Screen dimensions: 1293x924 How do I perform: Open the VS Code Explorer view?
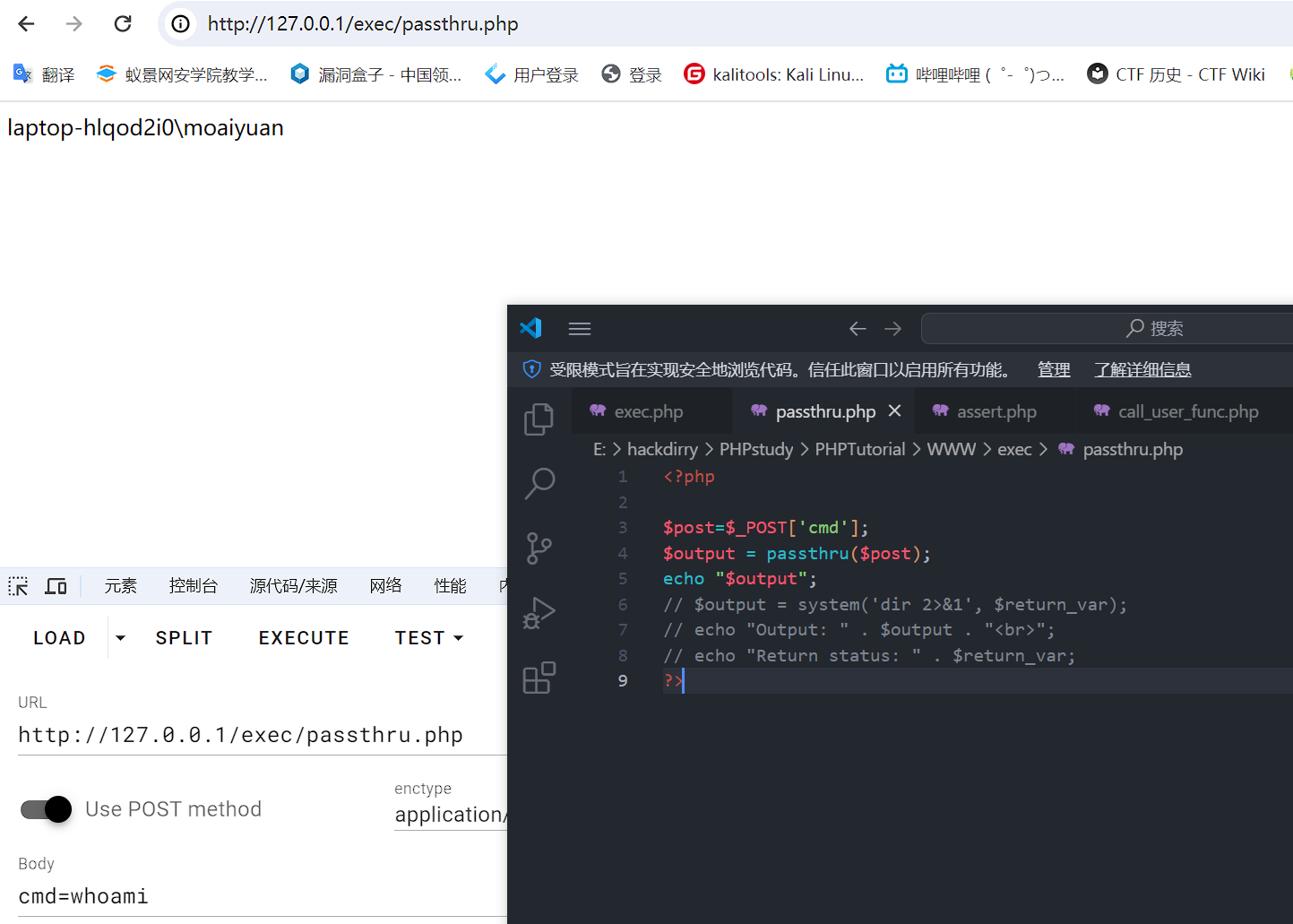(x=539, y=419)
